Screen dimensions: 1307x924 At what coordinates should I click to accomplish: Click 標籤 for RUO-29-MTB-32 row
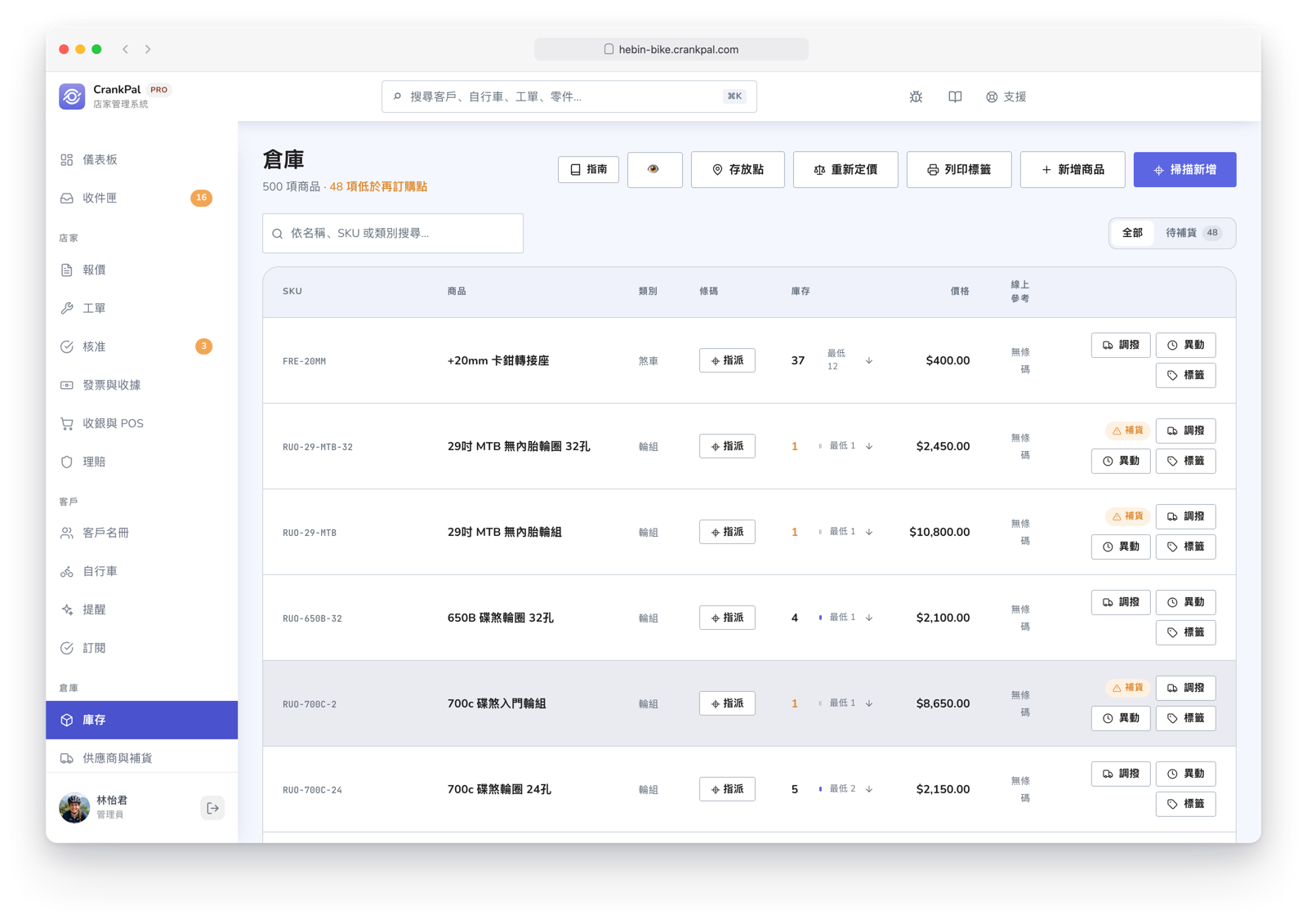(1185, 461)
